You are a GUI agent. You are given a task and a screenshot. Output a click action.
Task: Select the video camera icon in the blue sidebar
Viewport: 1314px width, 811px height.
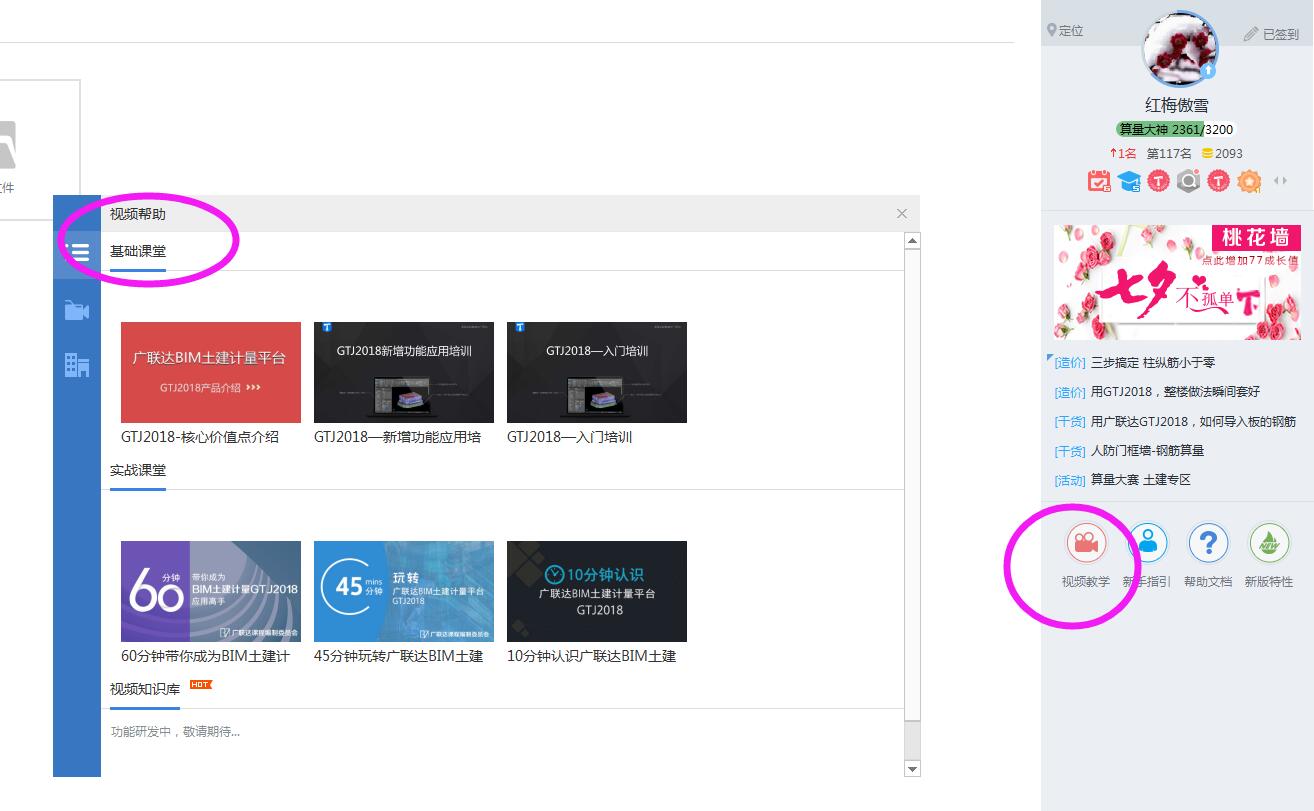tap(77, 310)
